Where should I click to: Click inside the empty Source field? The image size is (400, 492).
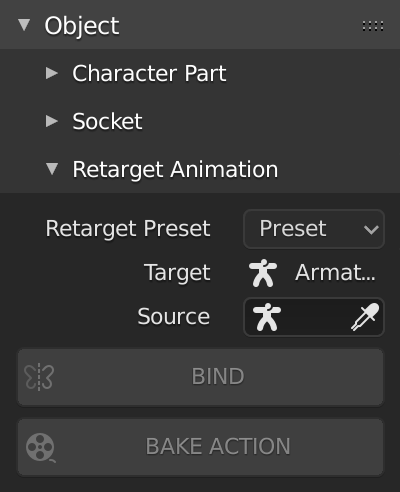point(314,317)
